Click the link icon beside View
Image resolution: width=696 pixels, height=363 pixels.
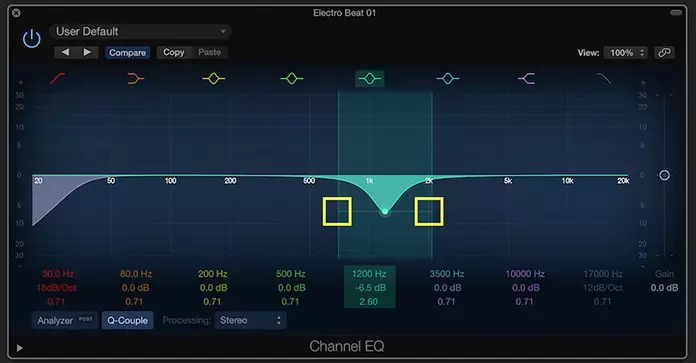coord(664,53)
